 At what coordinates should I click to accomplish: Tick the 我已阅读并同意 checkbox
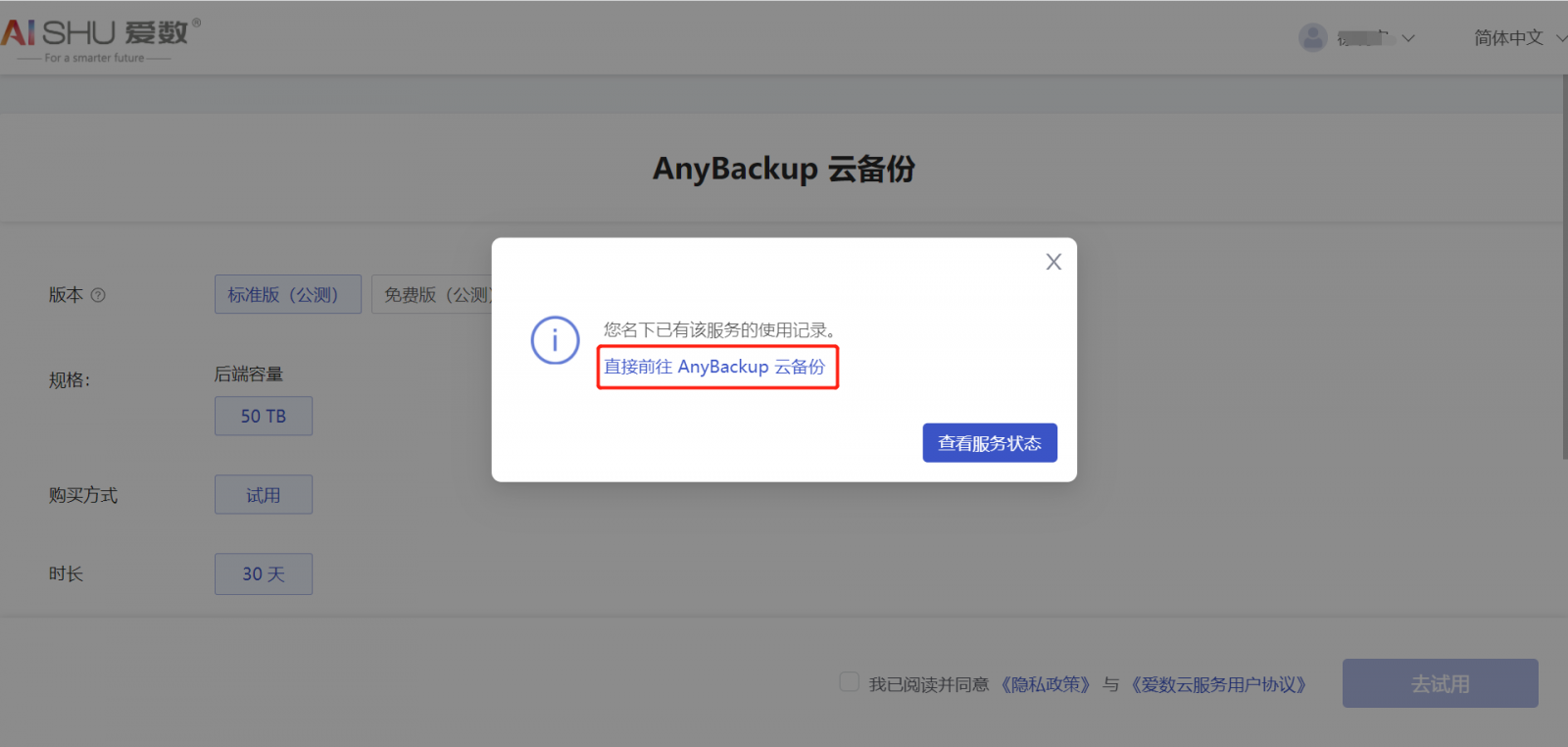pyautogui.click(x=850, y=681)
